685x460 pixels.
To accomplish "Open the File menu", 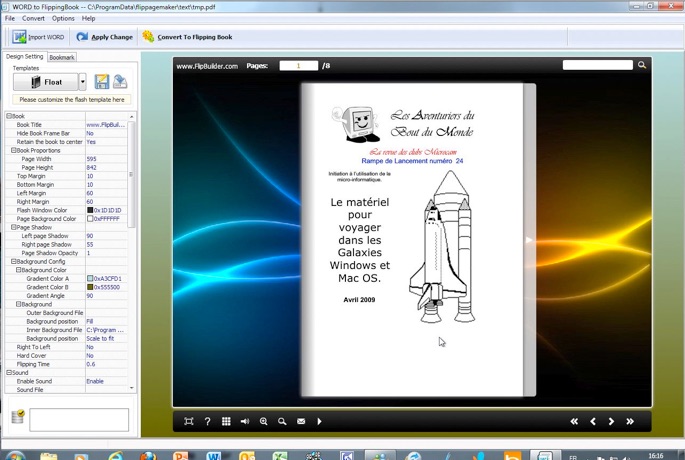I will click(x=10, y=18).
